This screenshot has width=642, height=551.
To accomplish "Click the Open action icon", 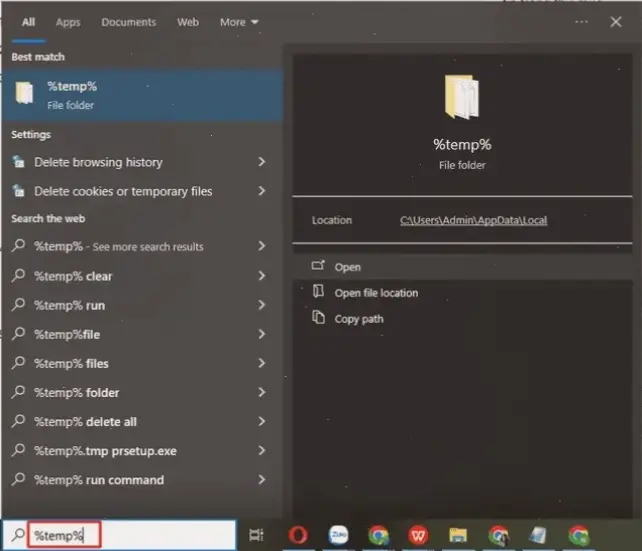I will click(318, 266).
